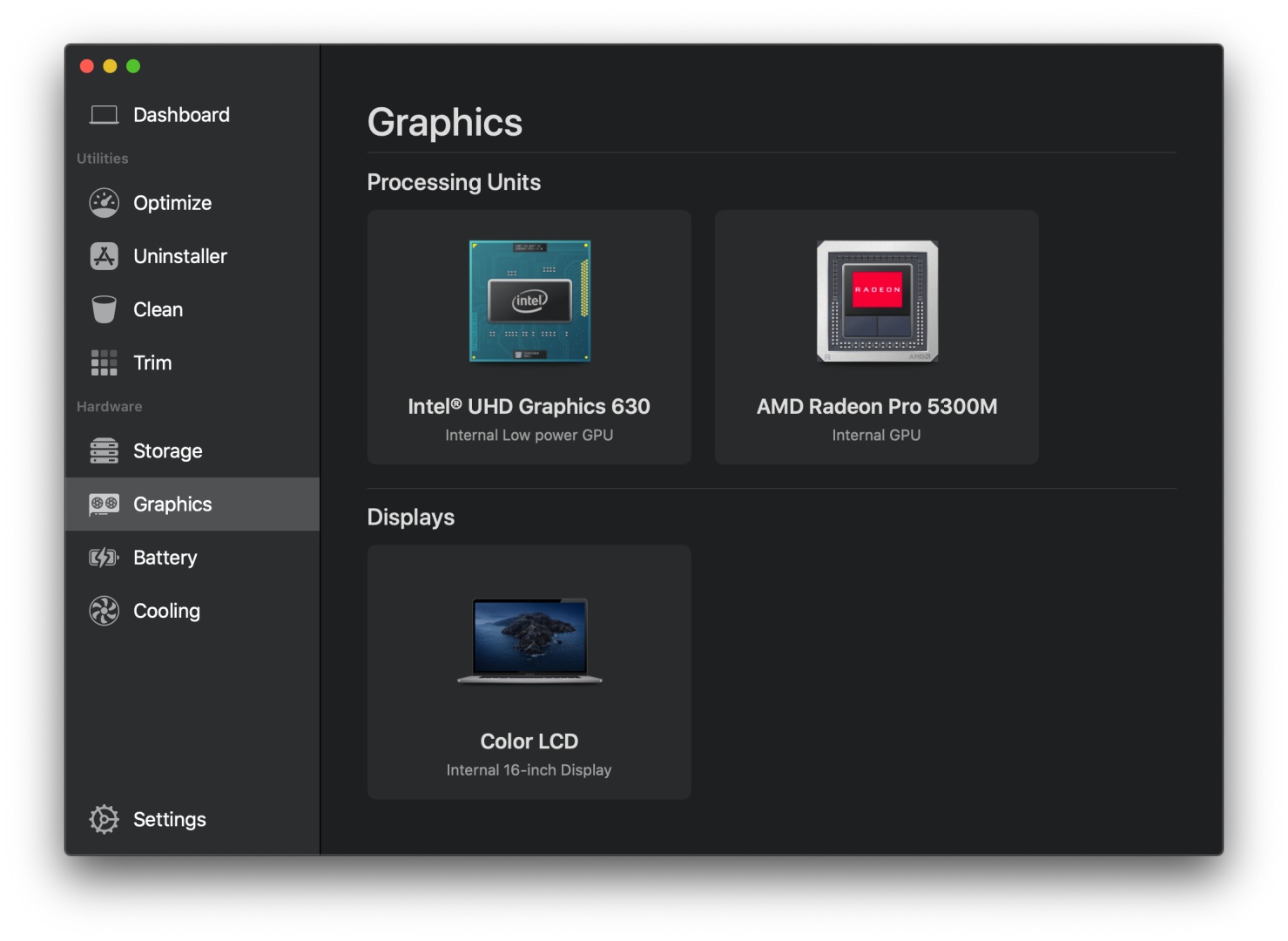Select the Cooling fan icon
This screenshot has height=941, width=1288.
coord(104,611)
